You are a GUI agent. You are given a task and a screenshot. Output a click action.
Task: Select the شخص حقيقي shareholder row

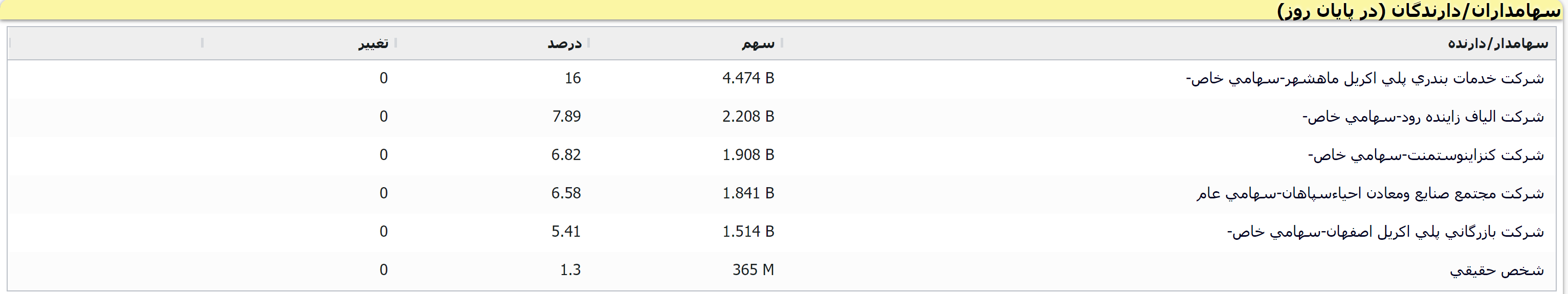tap(1496, 270)
